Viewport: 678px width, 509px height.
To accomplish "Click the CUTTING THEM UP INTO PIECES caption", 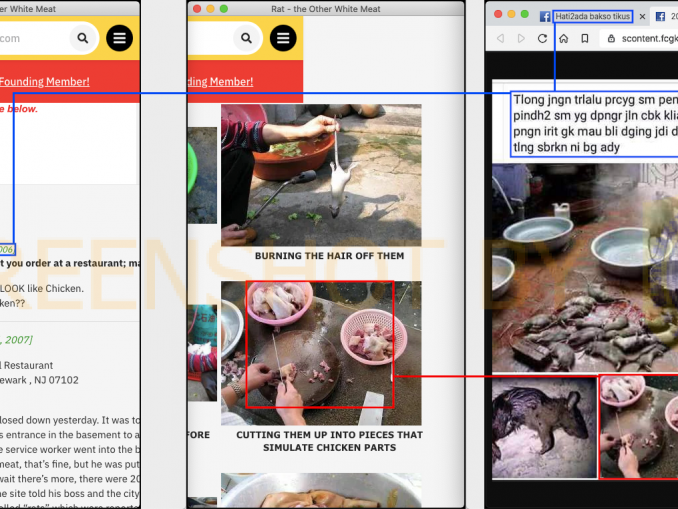I will [x=329, y=441].
